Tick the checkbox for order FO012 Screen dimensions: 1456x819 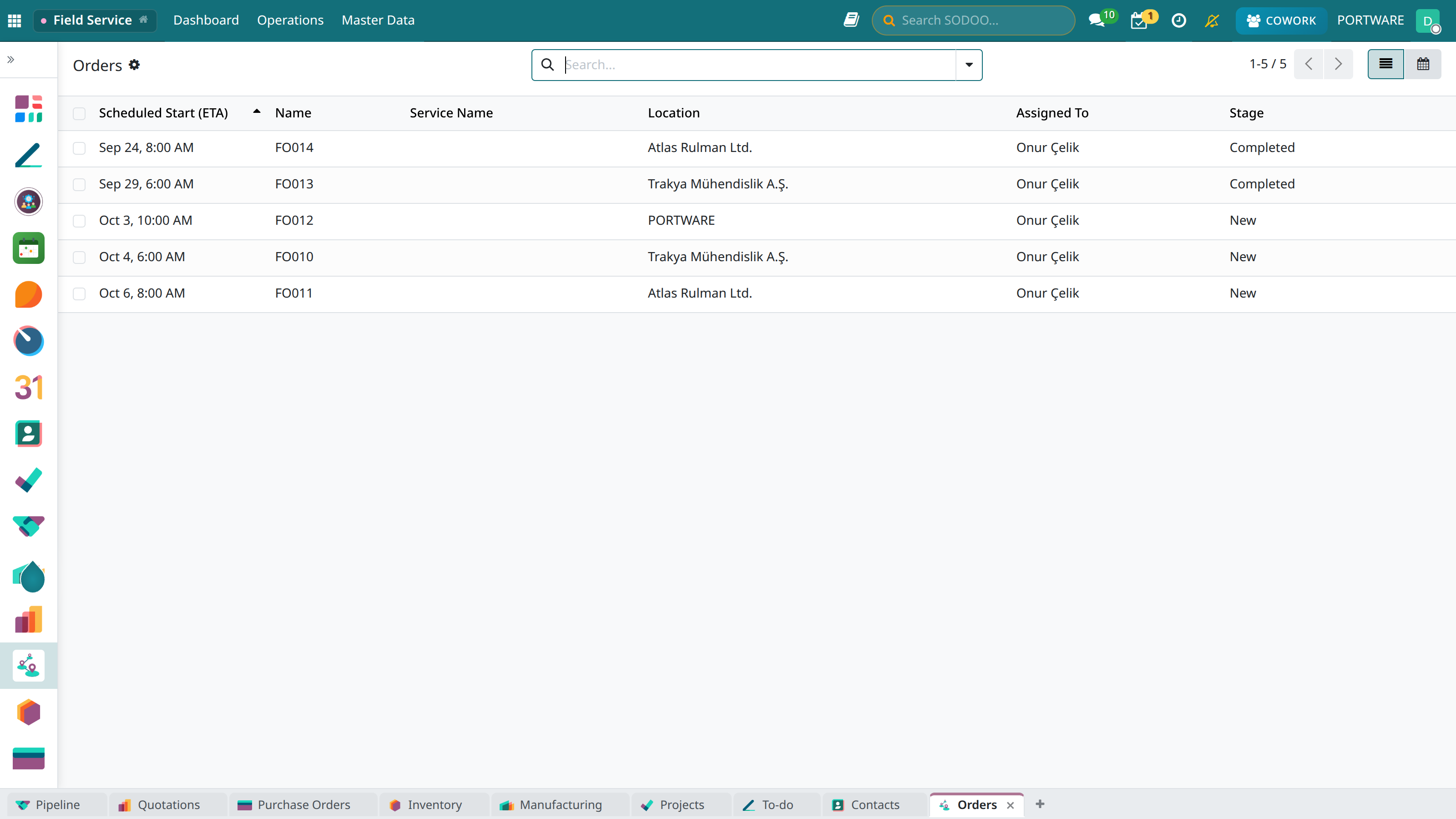pyautogui.click(x=79, y=221)
